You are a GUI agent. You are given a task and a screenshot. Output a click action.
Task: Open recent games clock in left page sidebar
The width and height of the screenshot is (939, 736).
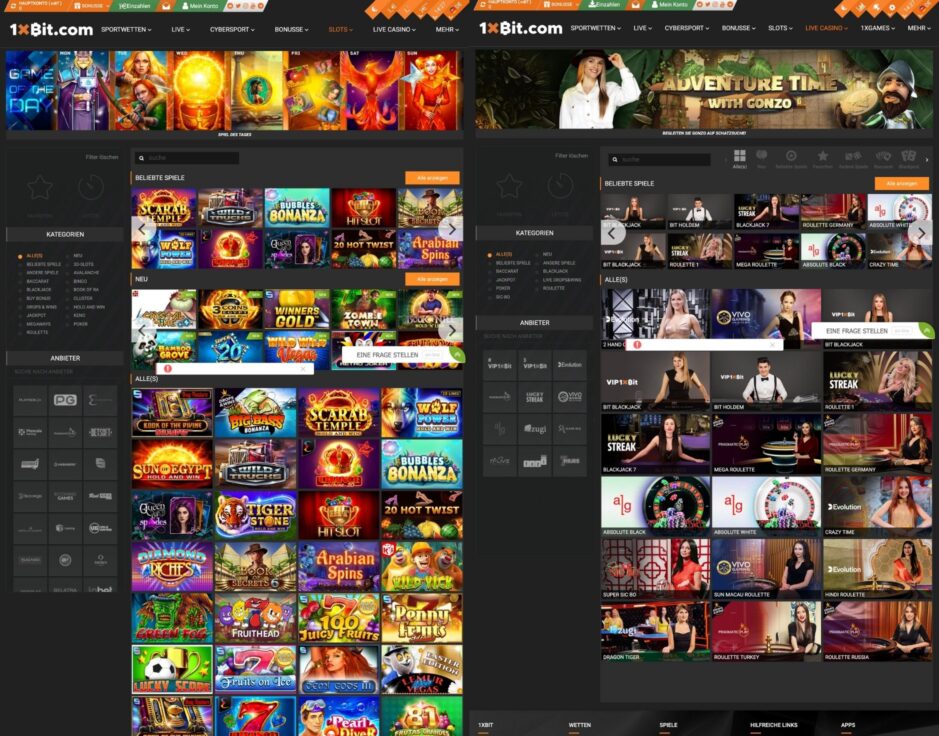coord(90,188)
